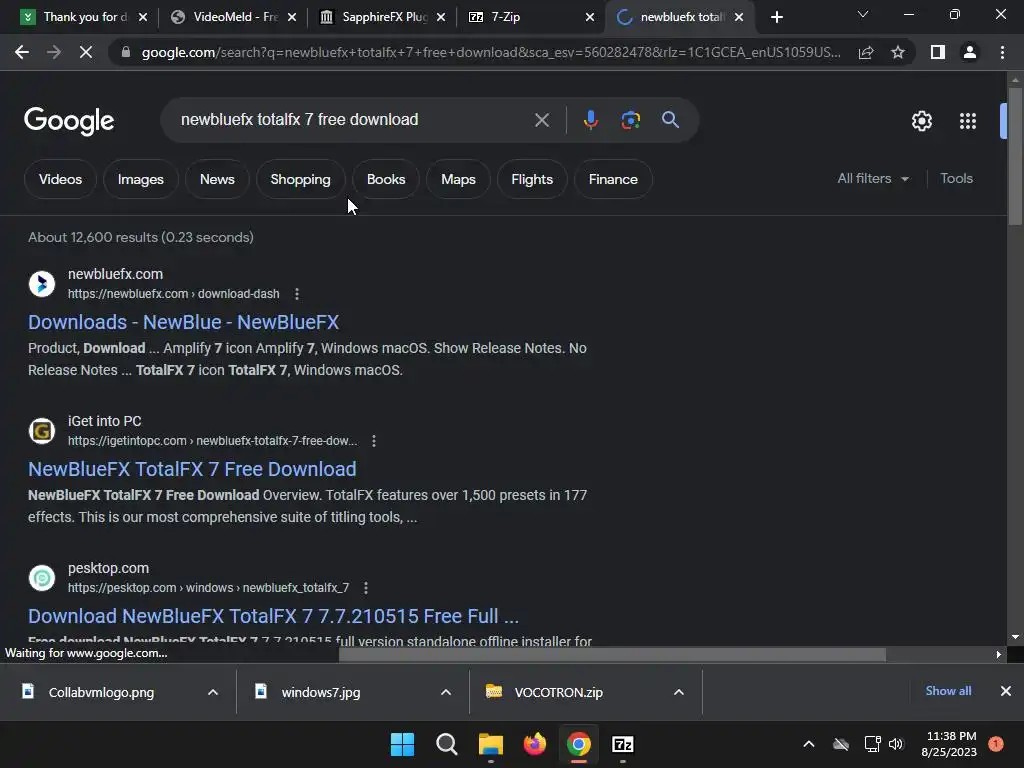
Task: Filter results by Maps
Action: 458,179
